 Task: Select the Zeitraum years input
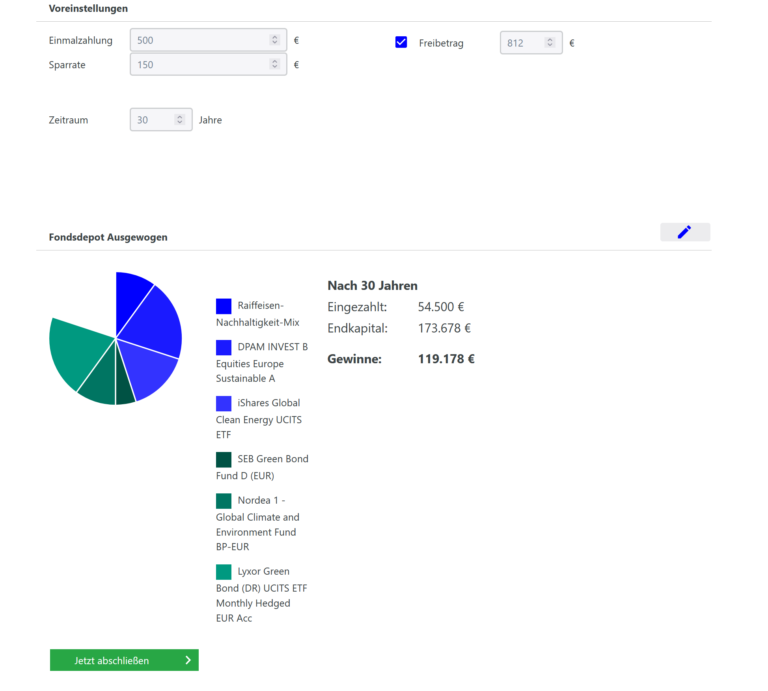point(152,120)
